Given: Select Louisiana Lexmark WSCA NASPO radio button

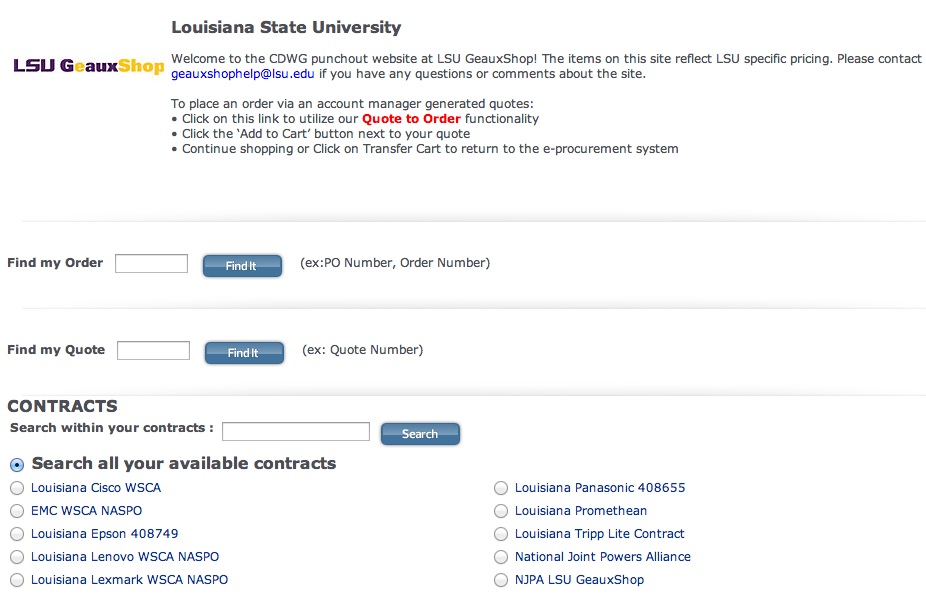Looking at the screenshot, I should 17,580.
